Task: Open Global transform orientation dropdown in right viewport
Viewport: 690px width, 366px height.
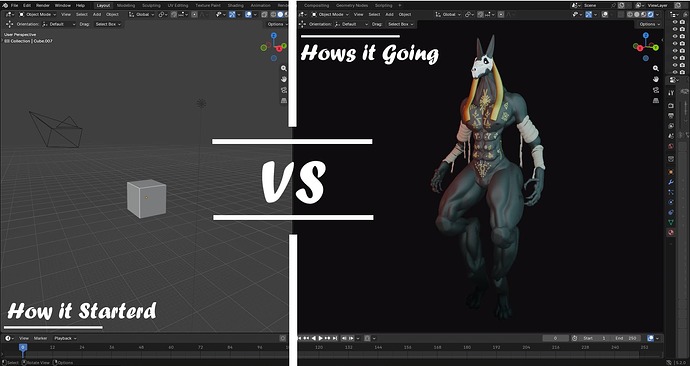Action: 449,15
